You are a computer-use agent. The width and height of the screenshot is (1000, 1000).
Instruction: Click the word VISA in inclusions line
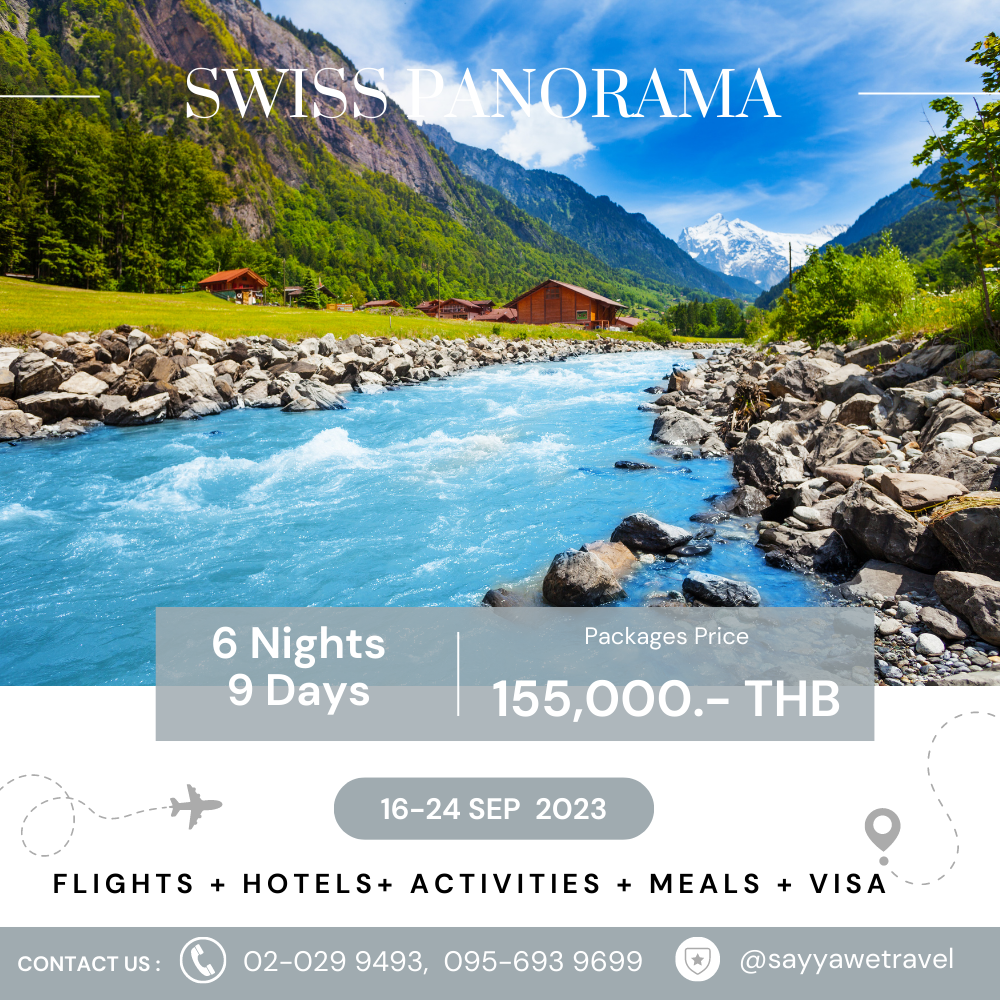pyautogui.click(x=848, y=884)
